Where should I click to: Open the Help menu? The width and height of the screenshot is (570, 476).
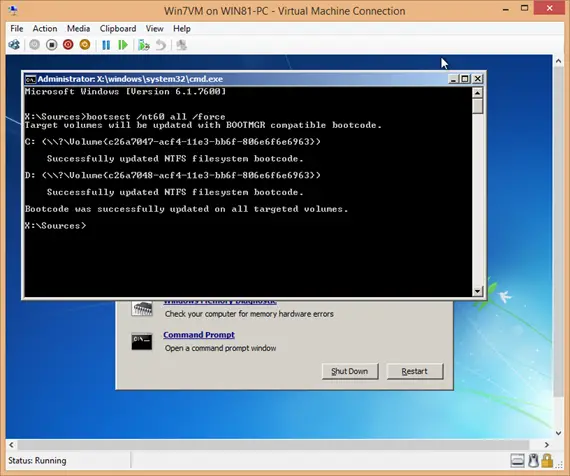181,28
